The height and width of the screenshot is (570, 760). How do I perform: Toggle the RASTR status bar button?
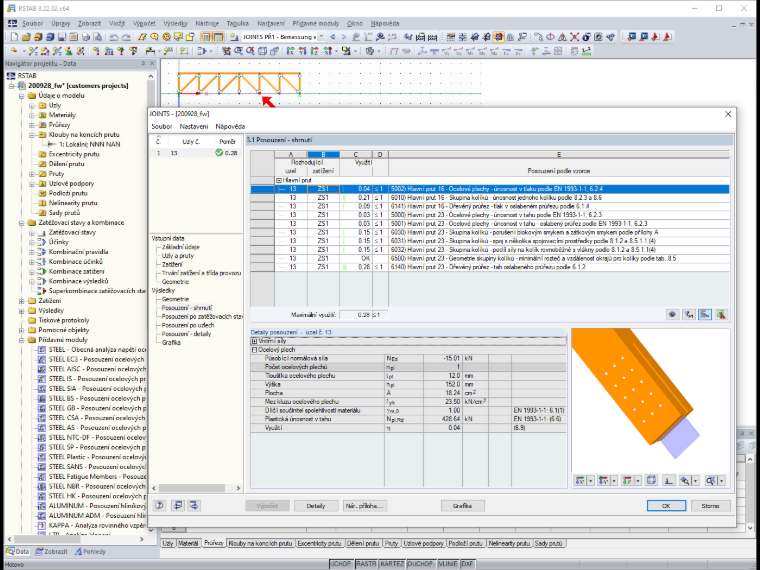click(366, 564)
